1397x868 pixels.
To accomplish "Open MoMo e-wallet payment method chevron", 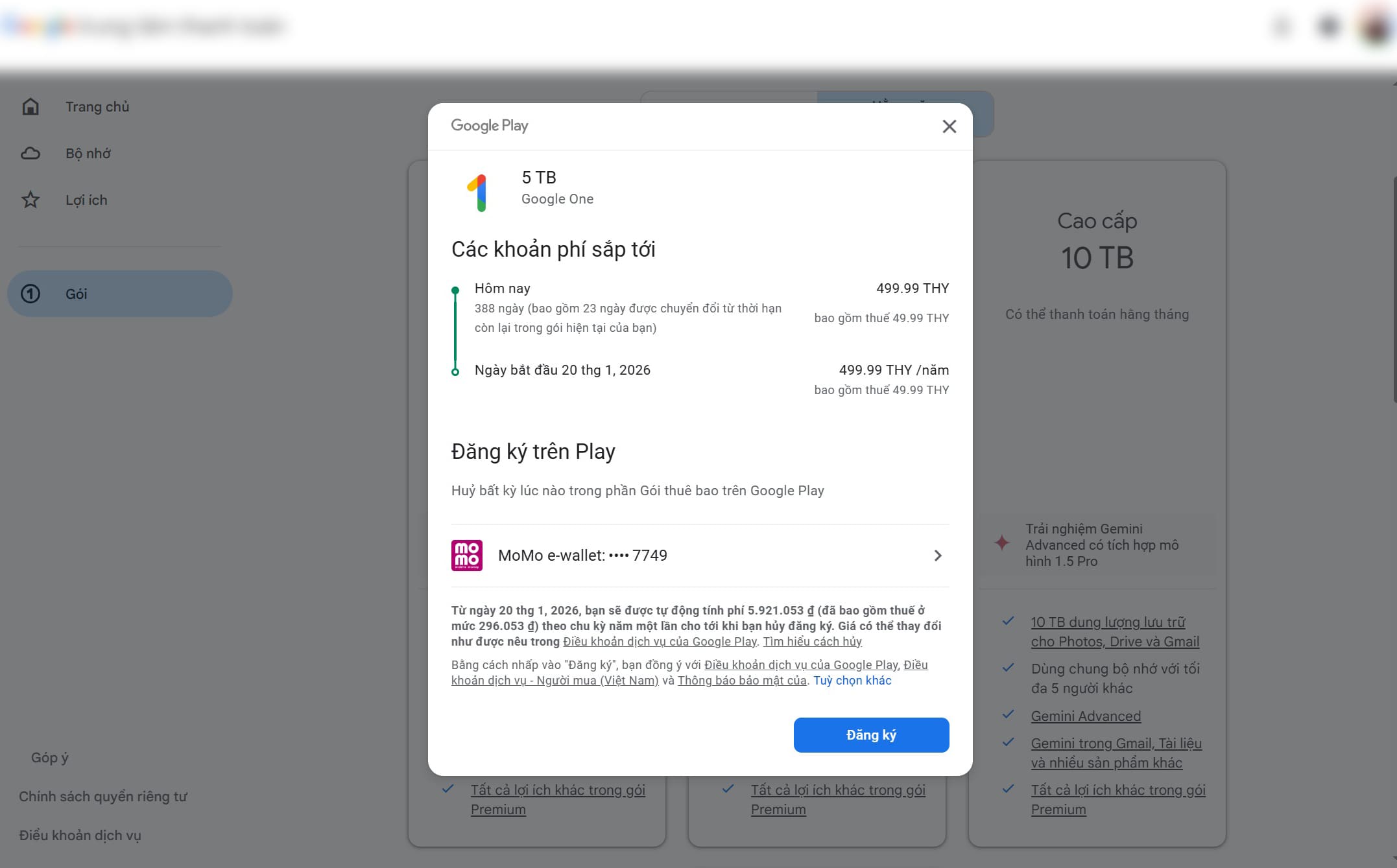I will pyautogui.click(x=938, y=556).
